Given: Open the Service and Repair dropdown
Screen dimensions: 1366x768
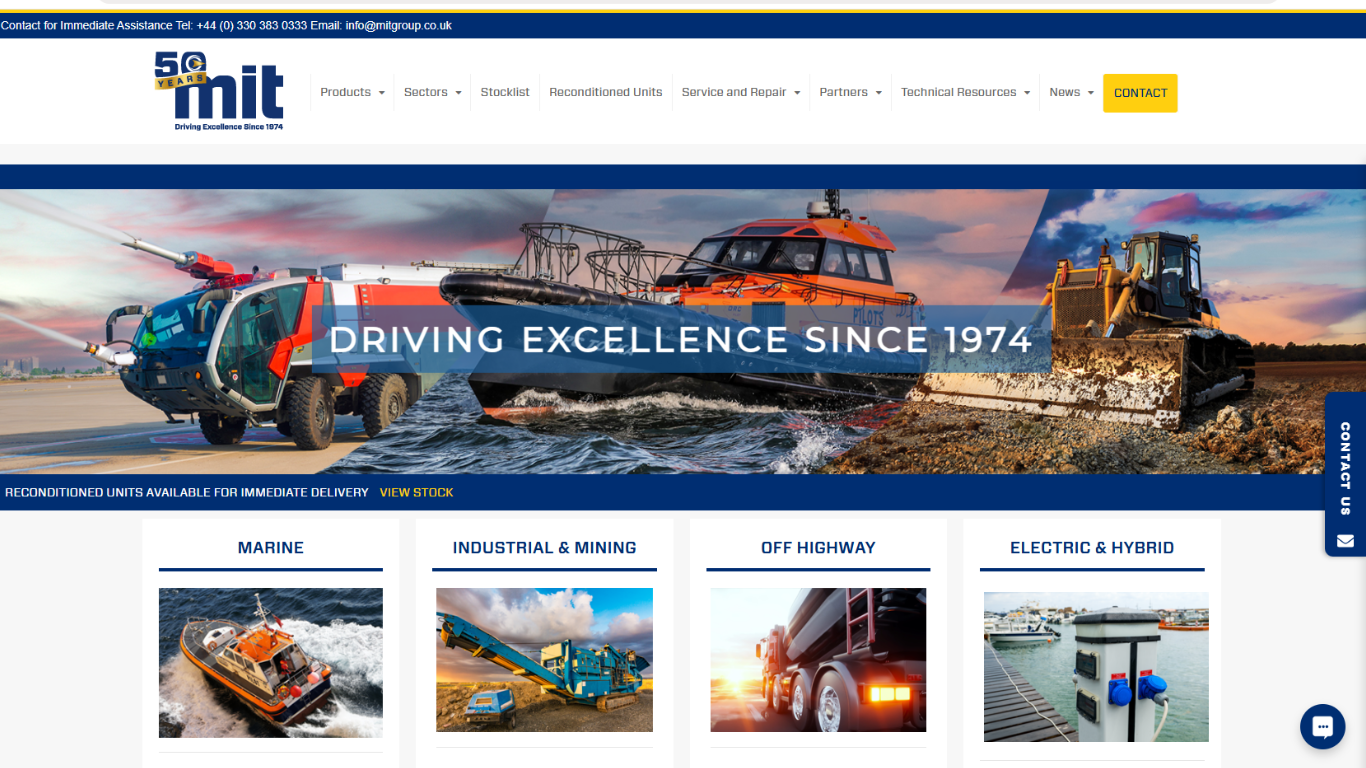Looking at the screenshot, I should pos(740,92).
